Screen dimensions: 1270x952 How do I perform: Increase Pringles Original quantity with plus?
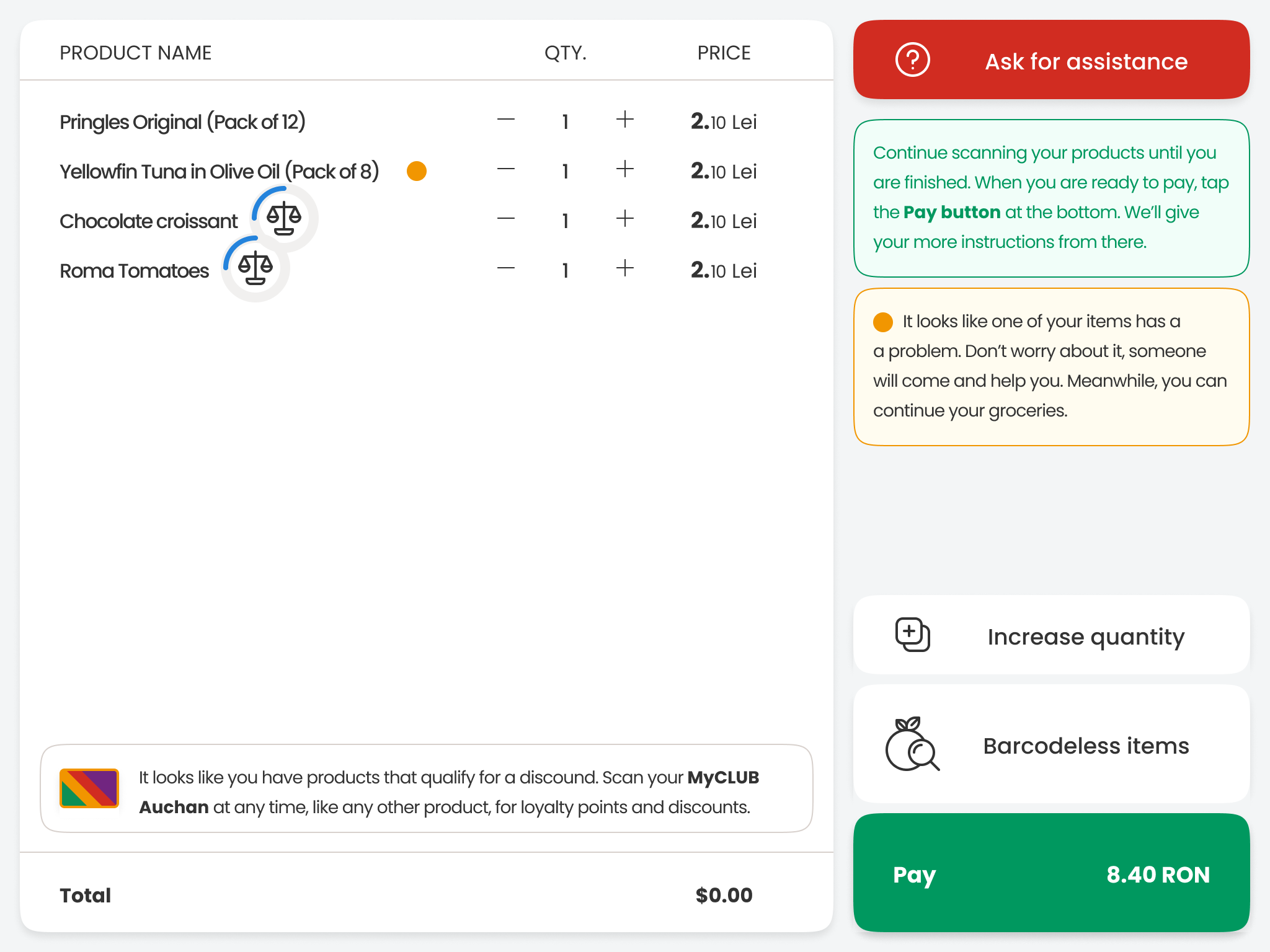(625, 120)
